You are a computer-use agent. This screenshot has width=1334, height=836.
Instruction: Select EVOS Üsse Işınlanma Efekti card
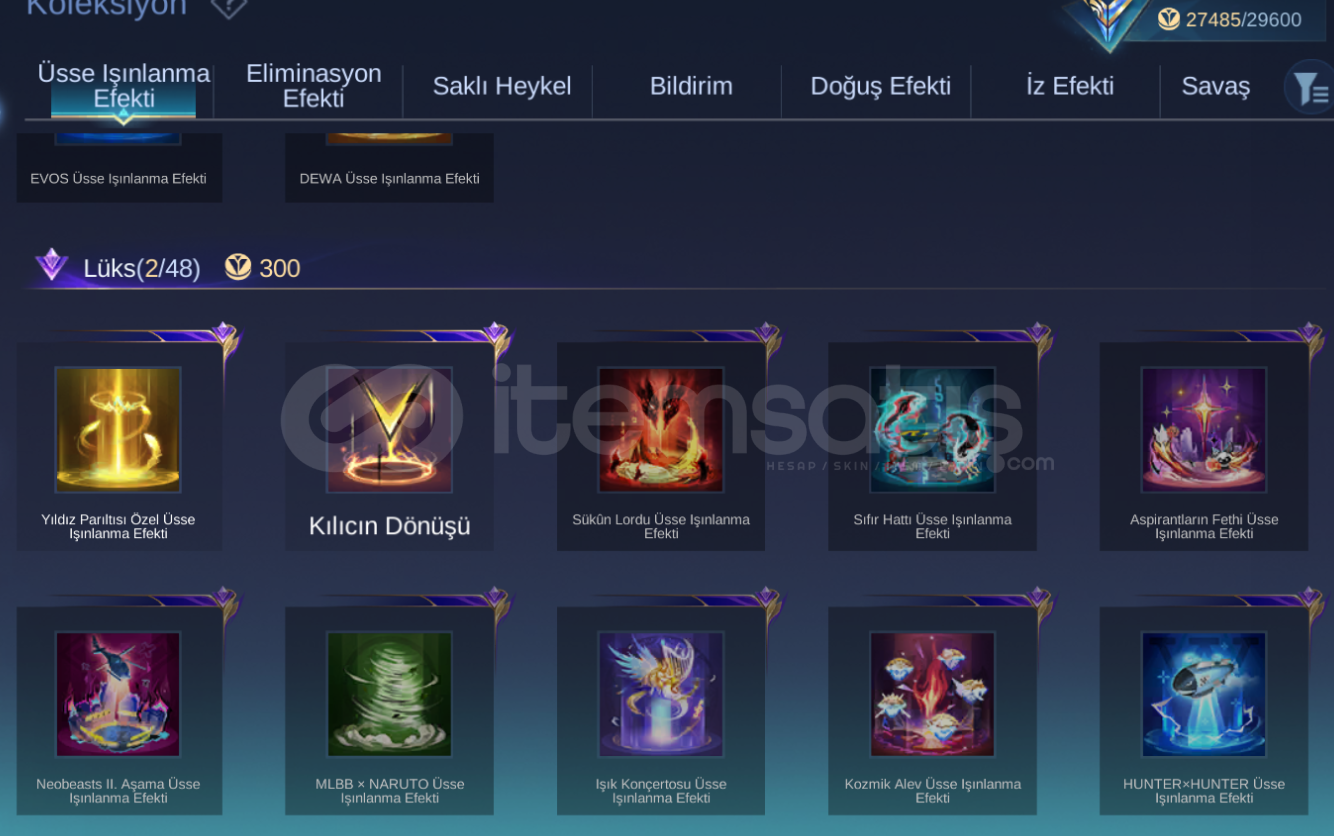click(119, 167)
